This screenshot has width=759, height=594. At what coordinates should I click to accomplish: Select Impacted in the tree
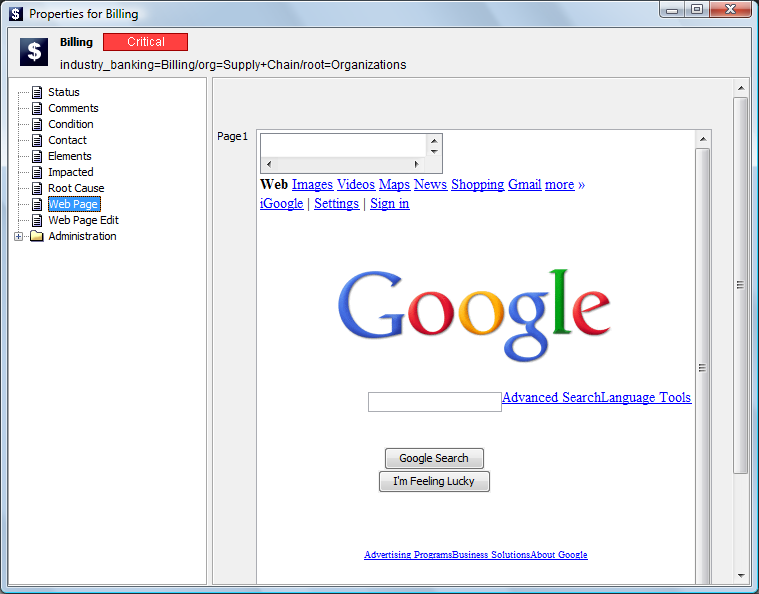point(71,172)
